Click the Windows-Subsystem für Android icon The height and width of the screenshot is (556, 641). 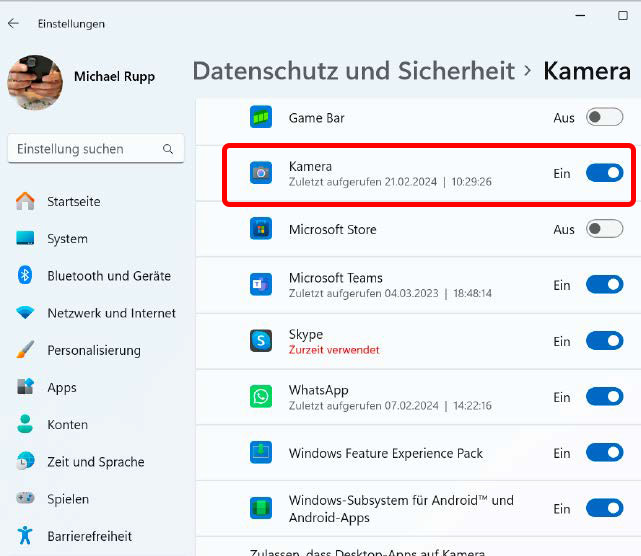[x=261, y=508]
